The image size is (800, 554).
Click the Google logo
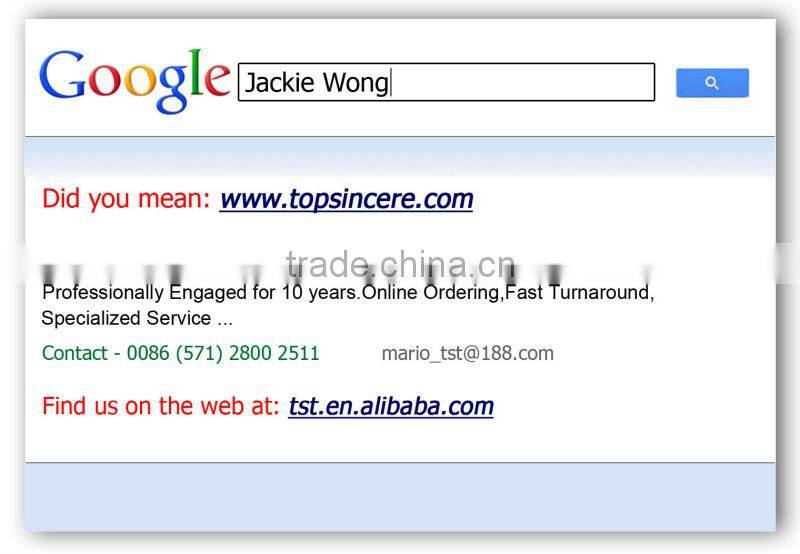pos(135,82)
